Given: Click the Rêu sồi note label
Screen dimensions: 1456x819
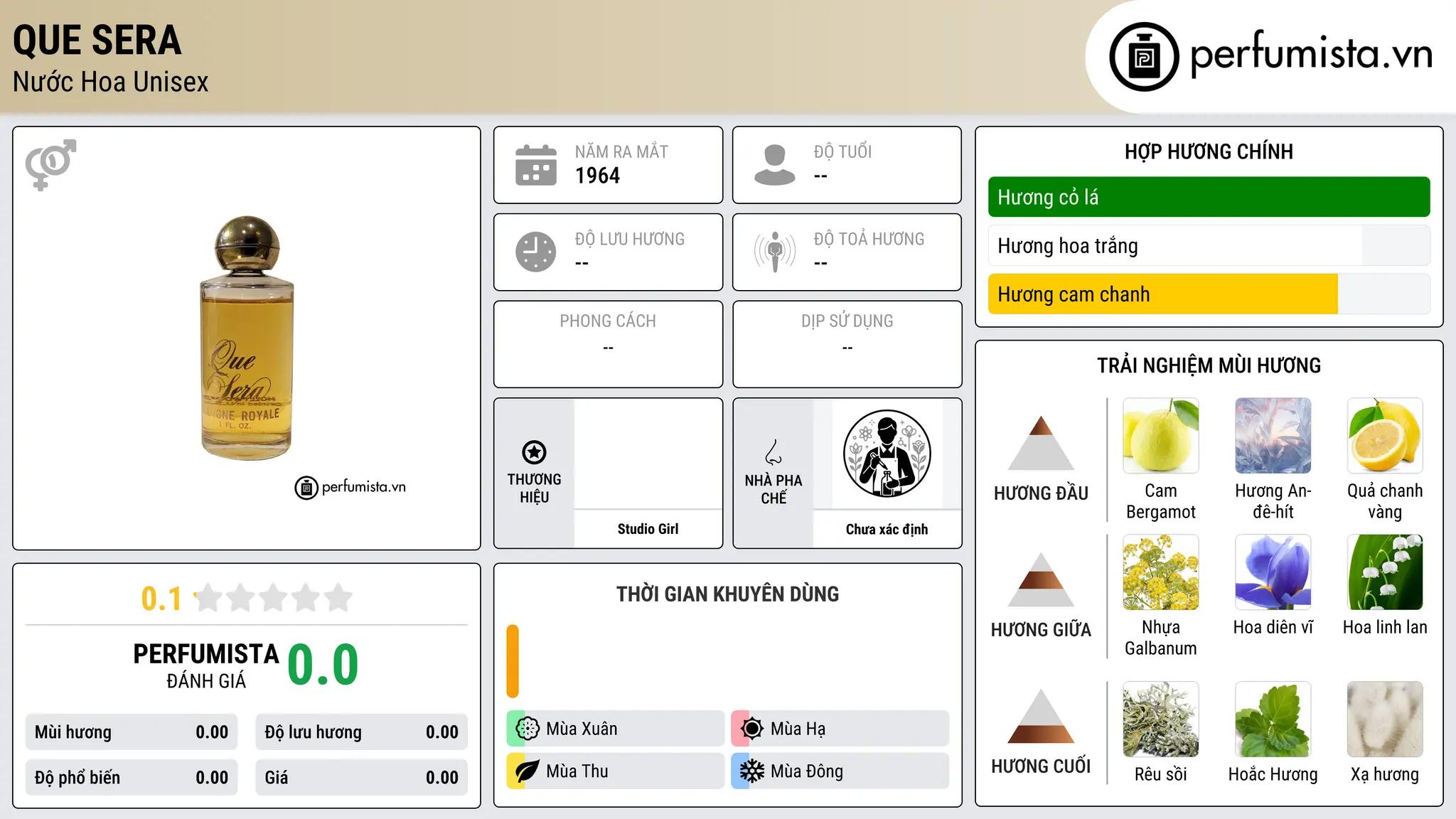Looking at the screenshot, I should point(1161,774).
